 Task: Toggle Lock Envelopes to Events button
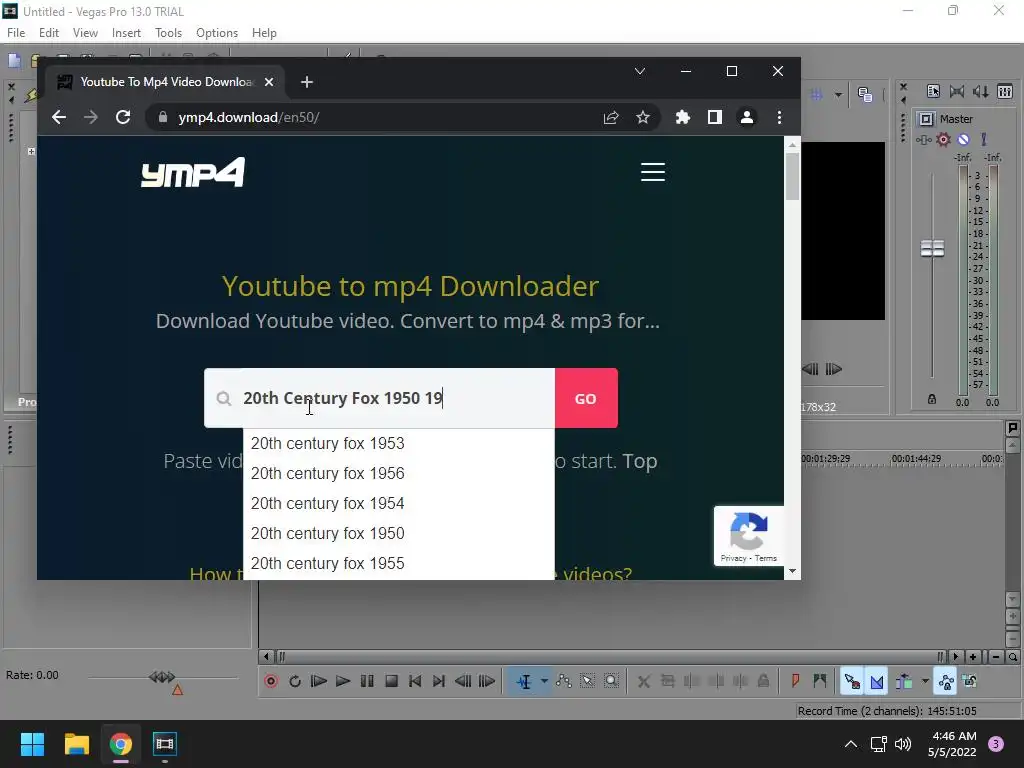[946, 681]
